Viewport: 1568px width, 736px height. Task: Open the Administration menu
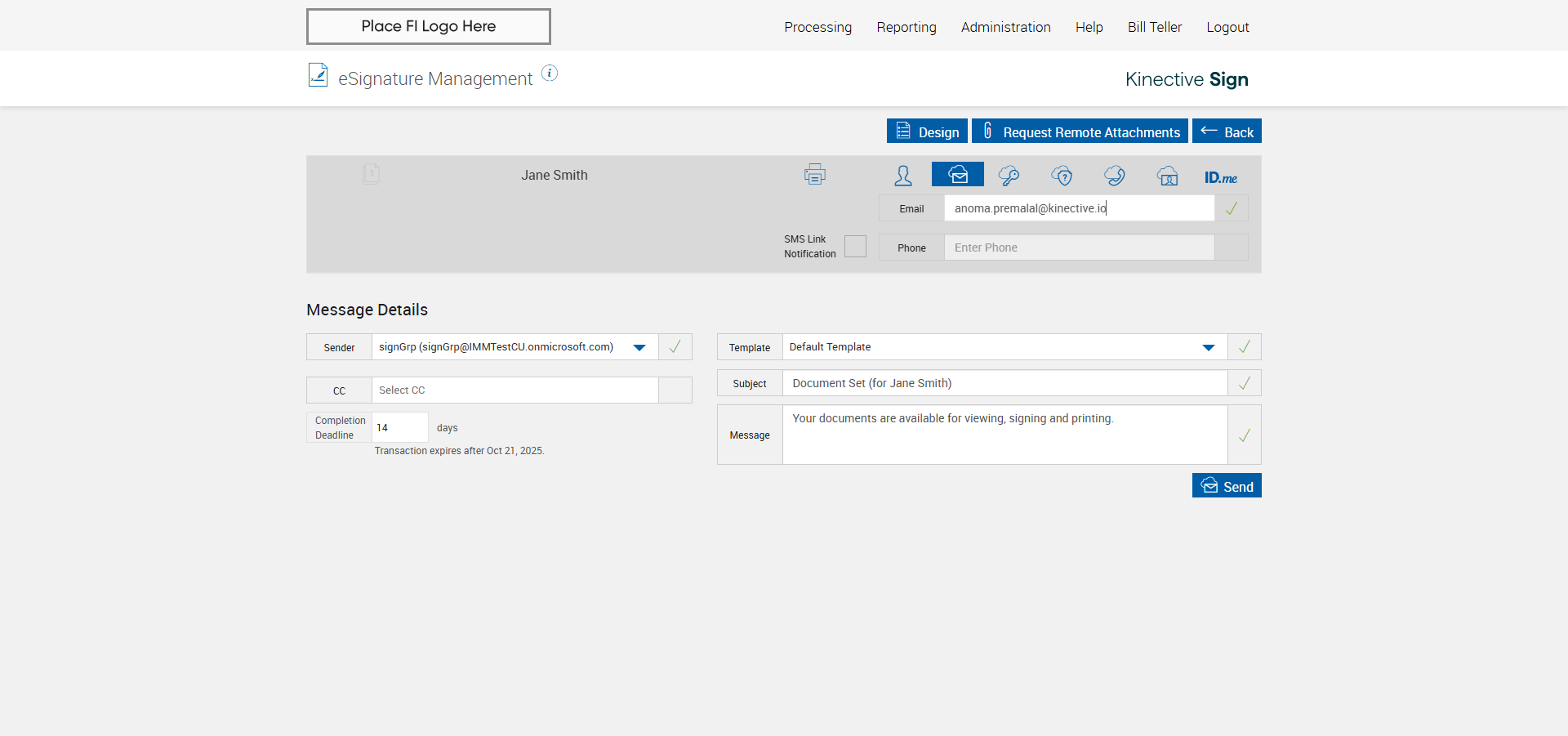pyautogui.click(x=1005, y=27)
